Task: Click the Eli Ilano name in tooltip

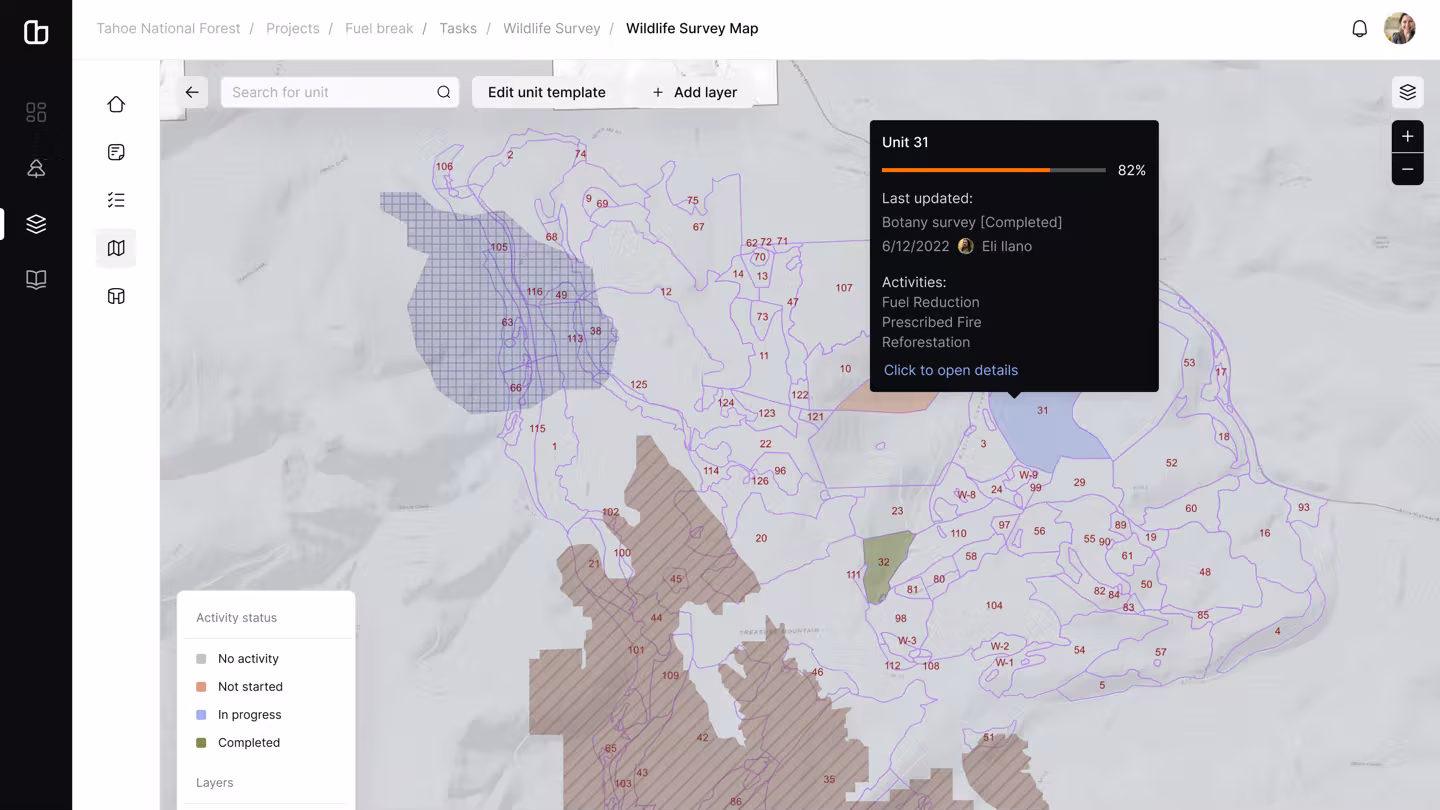Action: (x=1007, y=246)
